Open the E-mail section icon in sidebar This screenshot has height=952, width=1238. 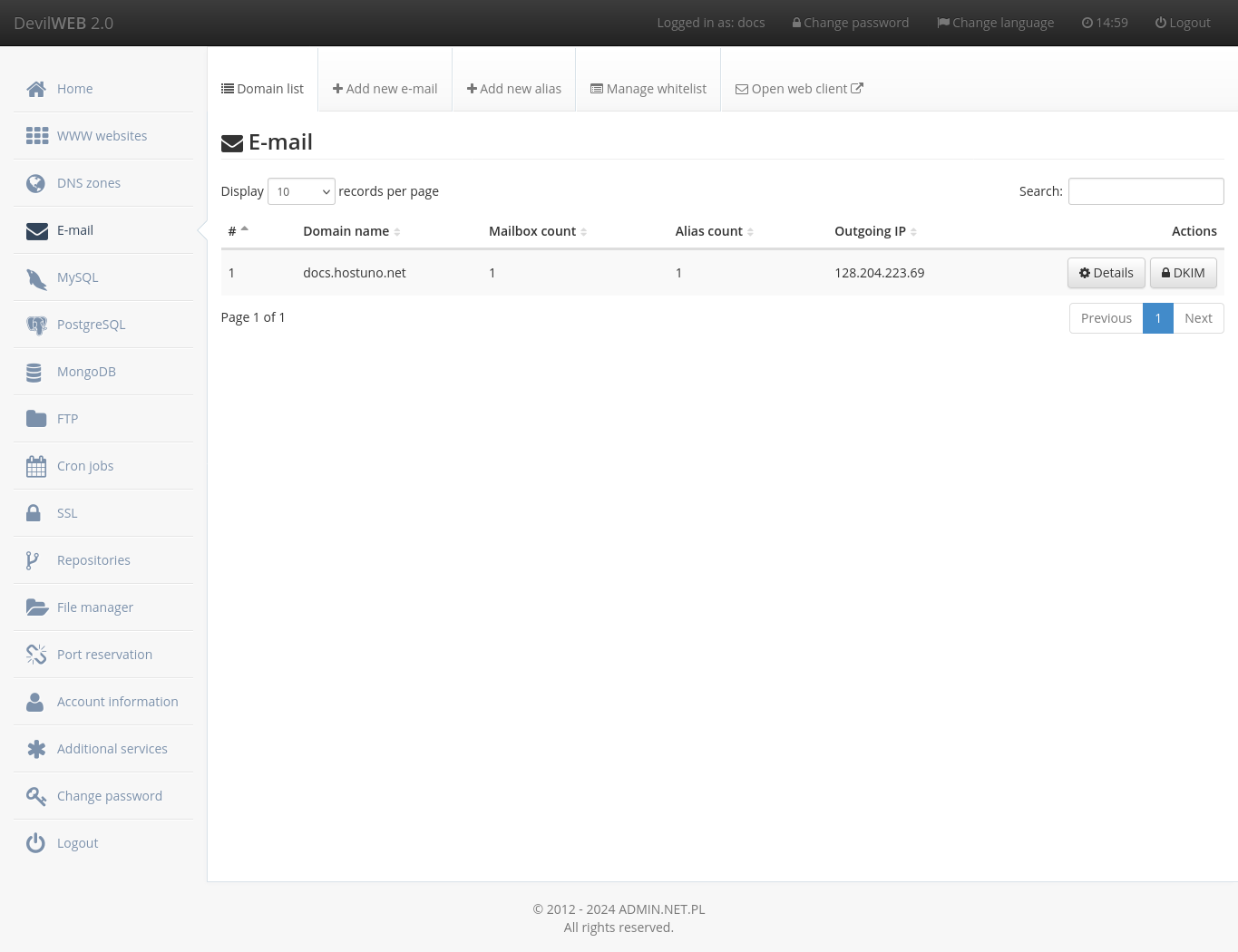[x=36, y=231]
